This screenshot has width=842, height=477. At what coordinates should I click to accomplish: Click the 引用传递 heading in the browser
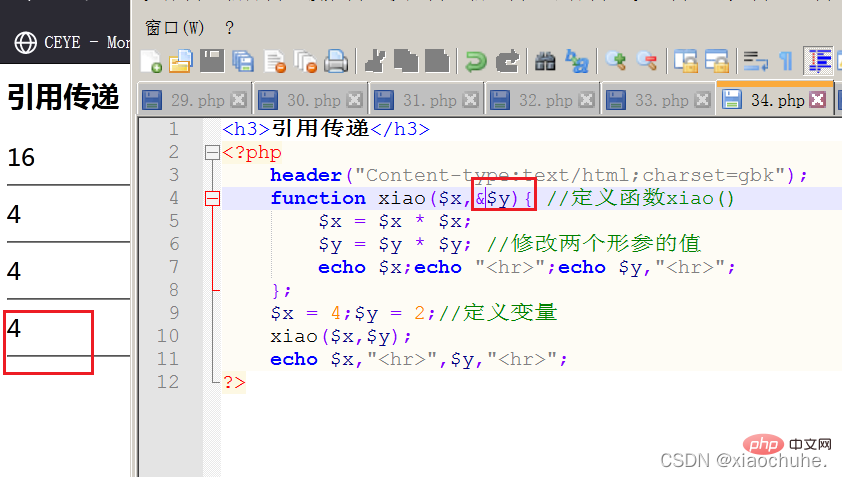[63, 97]
